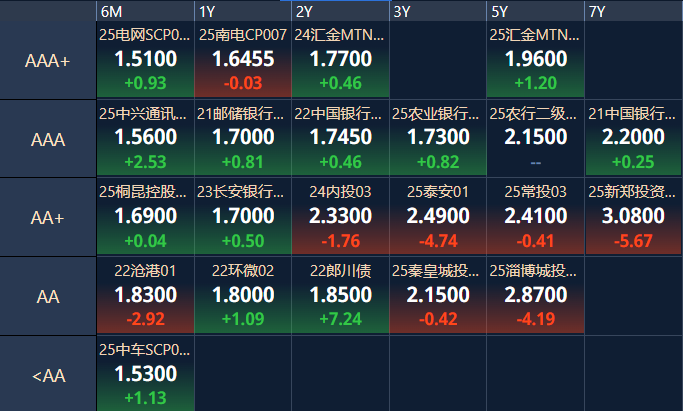Open the 25电网SCP0 bond cell at 1.5100
The width and height of the screenshot is (683, 411).
[x=145, y=60]
